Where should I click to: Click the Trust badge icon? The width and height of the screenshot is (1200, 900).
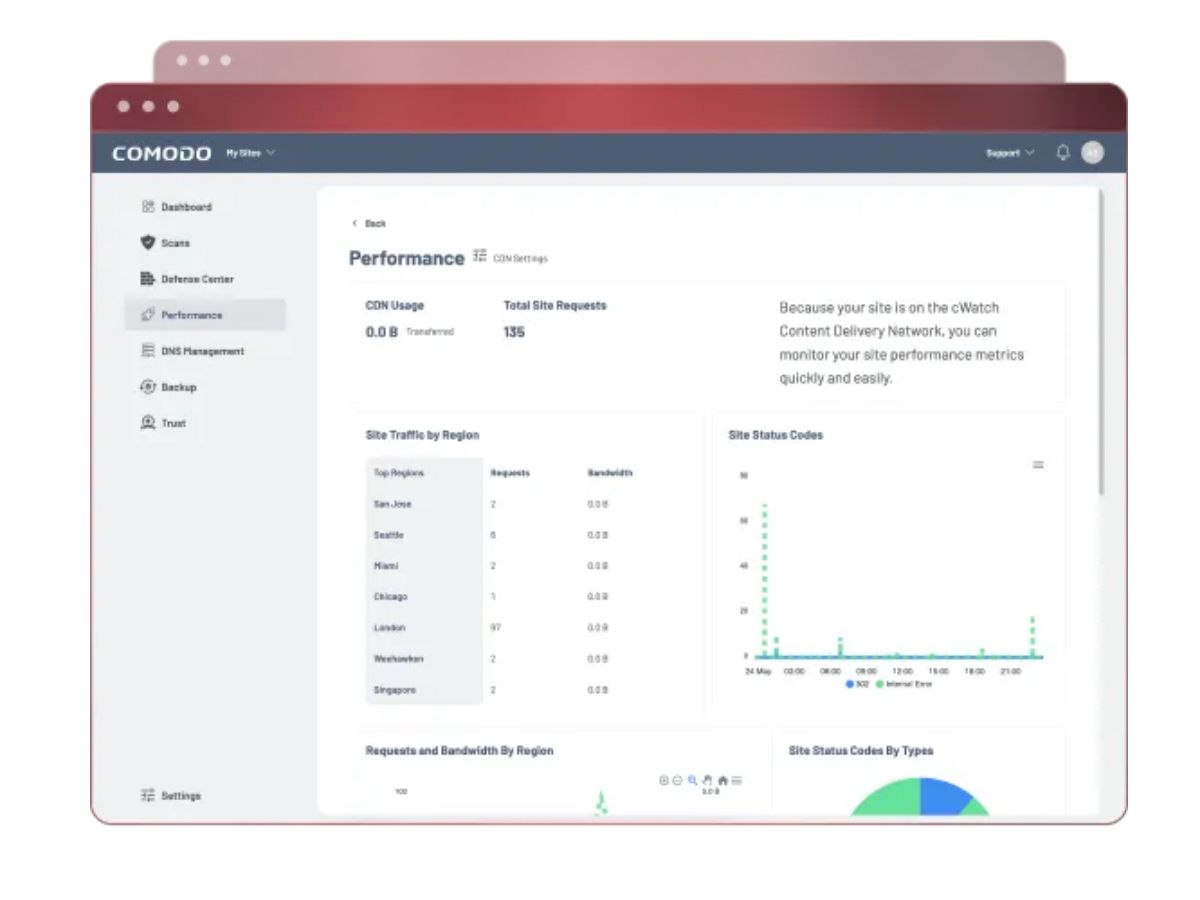[x=148, y=423]
